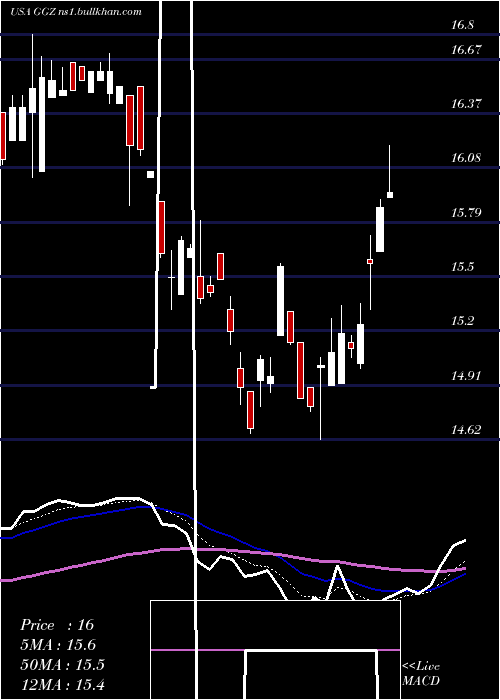The height and width of the screenshot is (700, 500).
Task: Click the last small white candlestick near 15.9
Action: click(x=390, y=195)
